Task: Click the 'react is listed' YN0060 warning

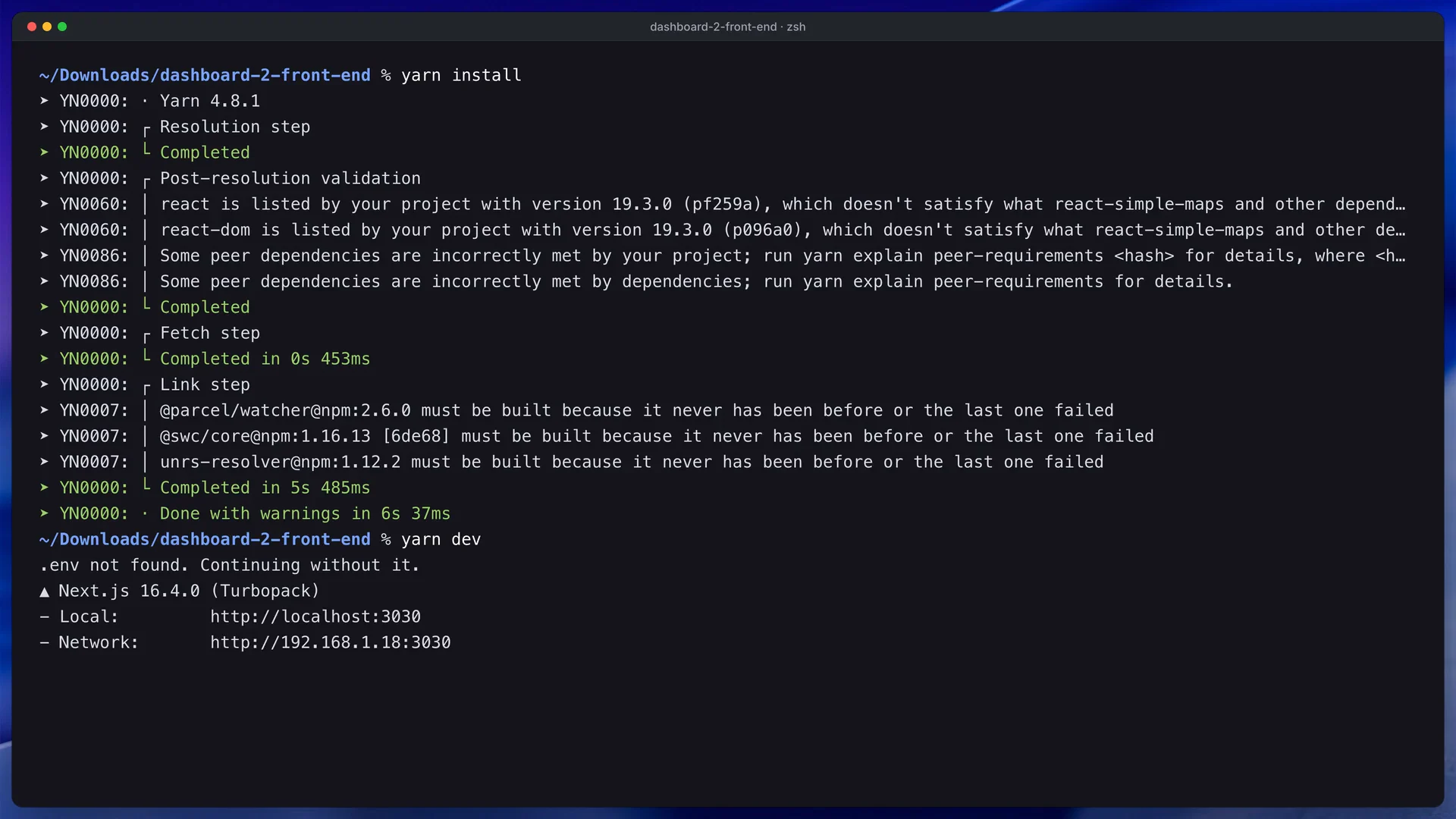Action: [x=783, y=204]
